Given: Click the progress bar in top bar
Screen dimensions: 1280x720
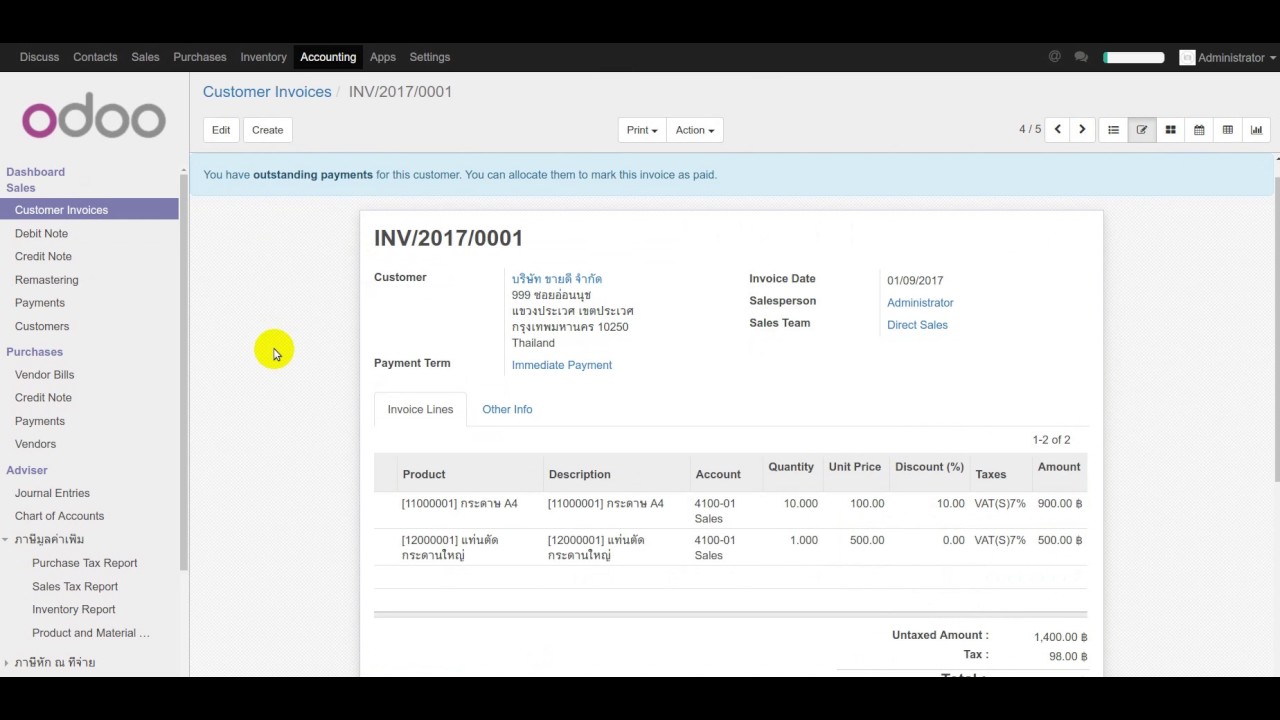Looking at the screenshot, I should pos(1134,57).
